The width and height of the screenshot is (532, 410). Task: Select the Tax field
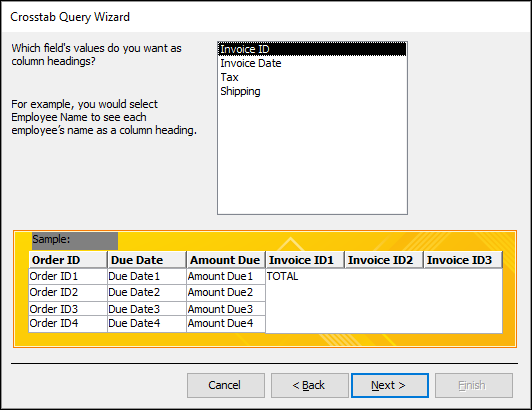(x=312, y=77)
